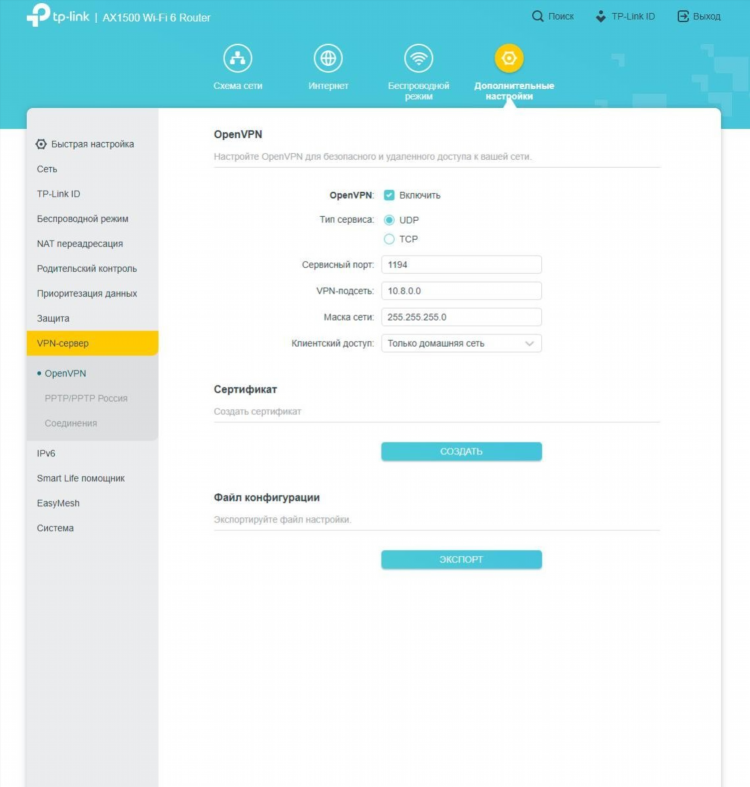Click the OpenVPN section heading
The height and width of the screenshot is (787, 750).
click(x=238, y=135)
